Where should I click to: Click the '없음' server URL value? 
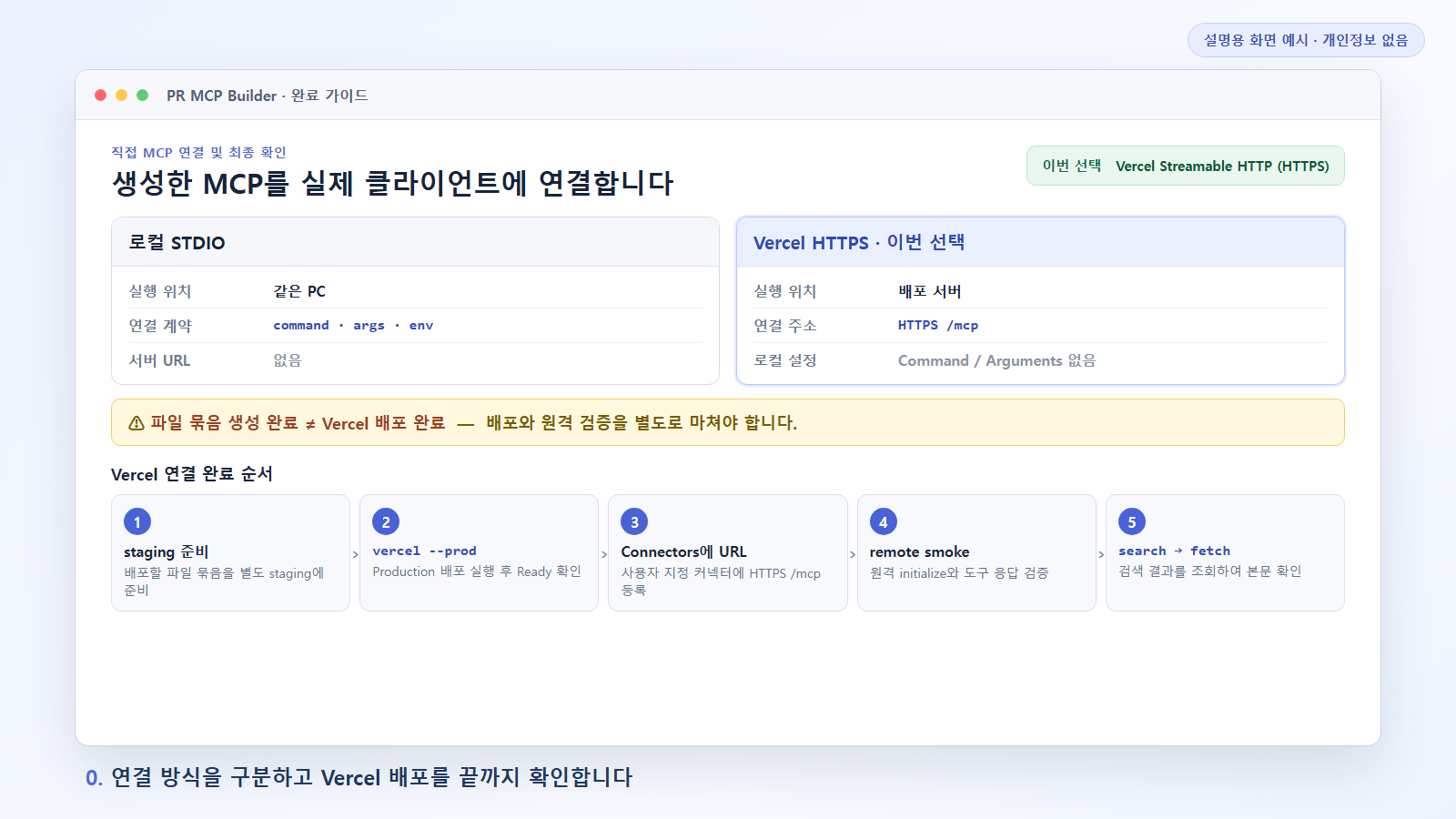point(288,360)
